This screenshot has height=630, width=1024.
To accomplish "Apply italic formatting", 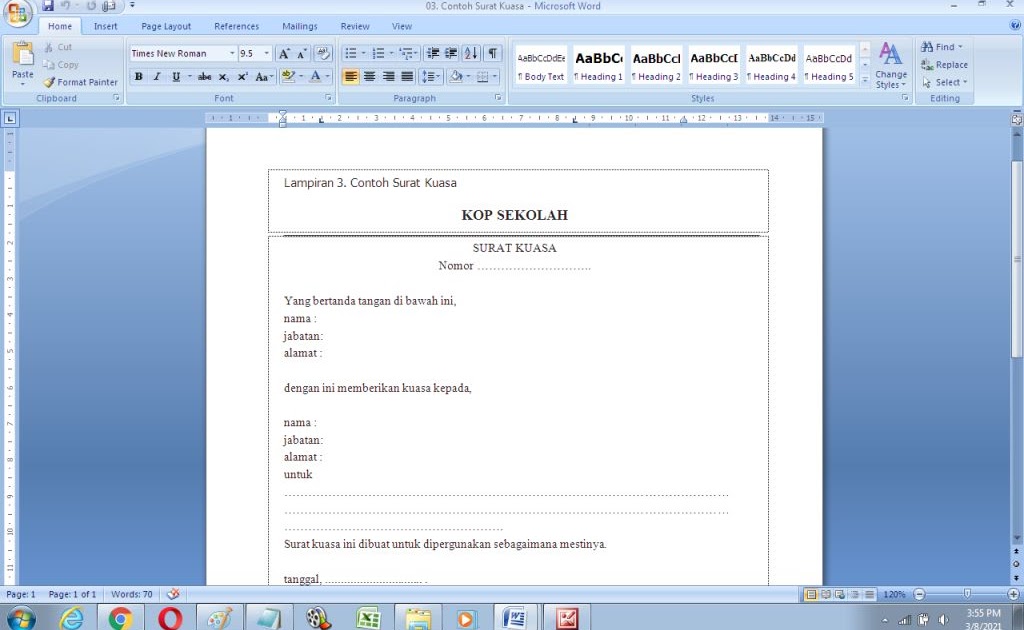I will (155, 75).
